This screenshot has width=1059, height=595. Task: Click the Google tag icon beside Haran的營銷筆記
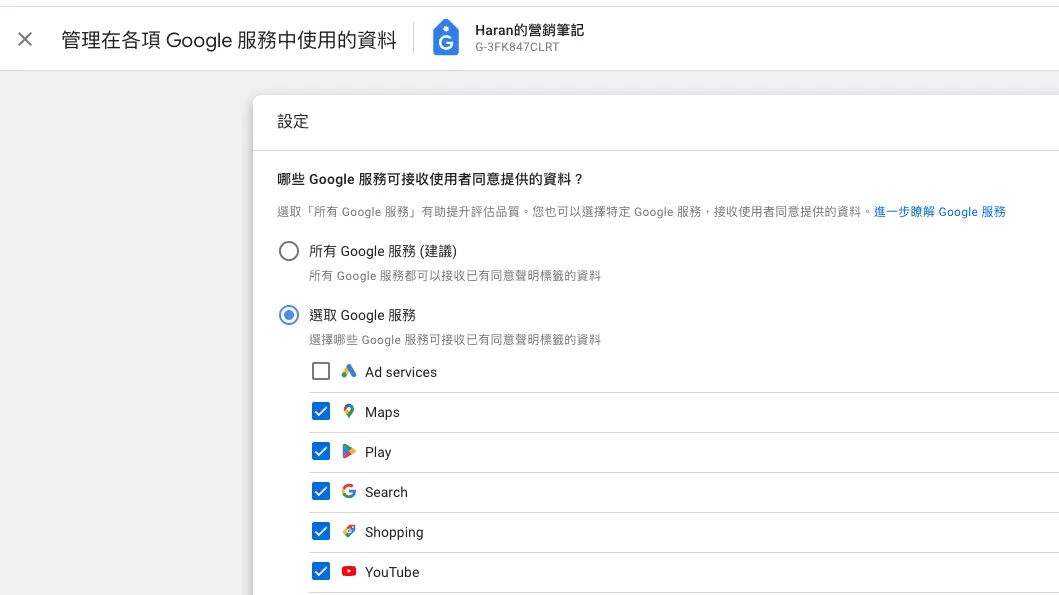coord(446,37)
